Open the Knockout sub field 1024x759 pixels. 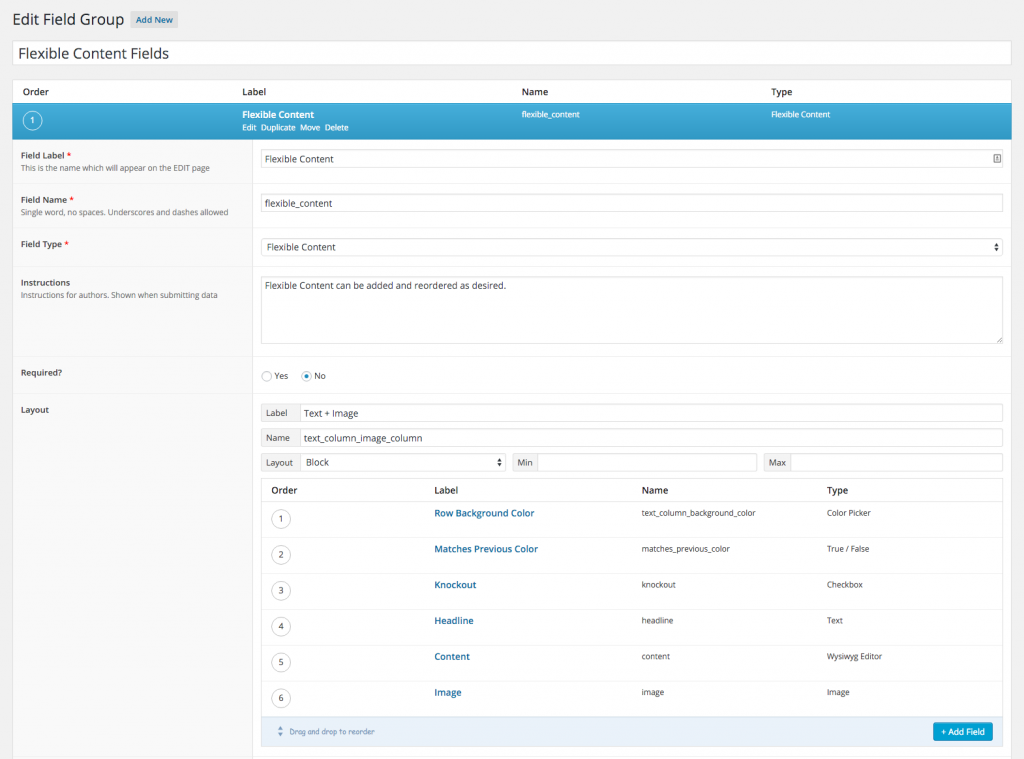point(455,585)
